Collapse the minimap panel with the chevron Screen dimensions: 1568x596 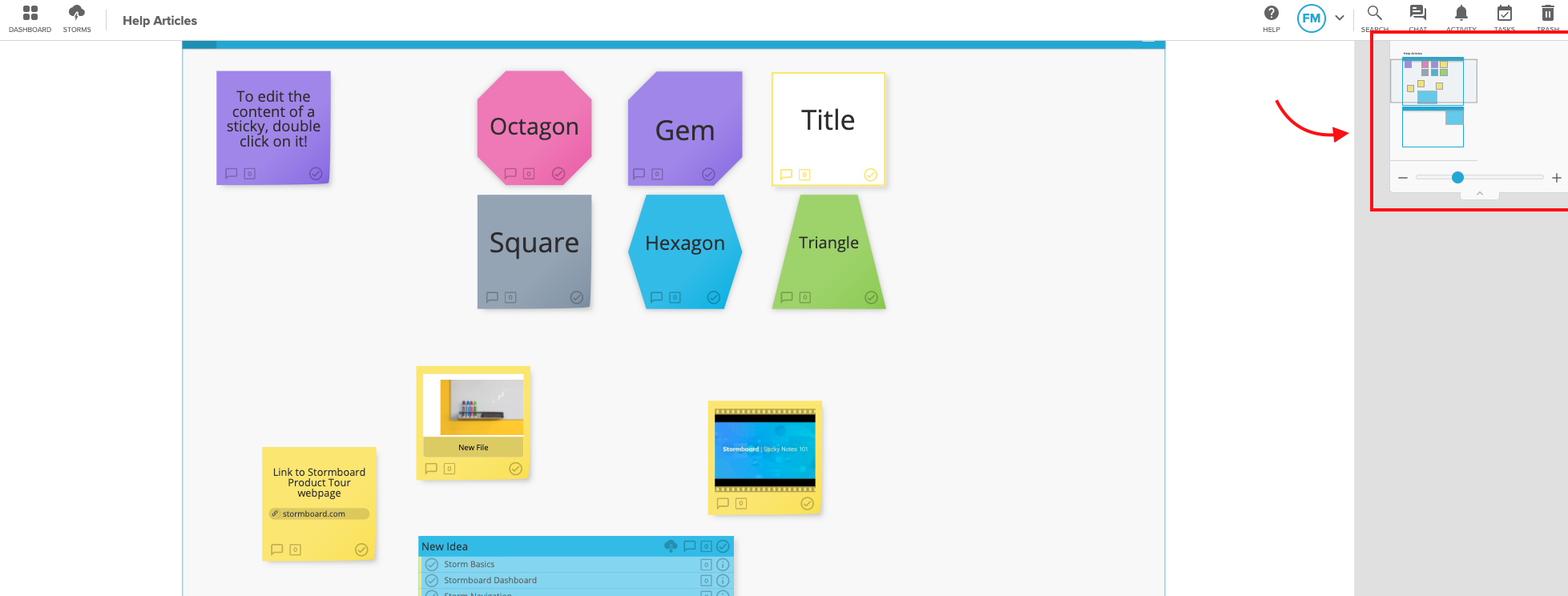(1480, 193)
